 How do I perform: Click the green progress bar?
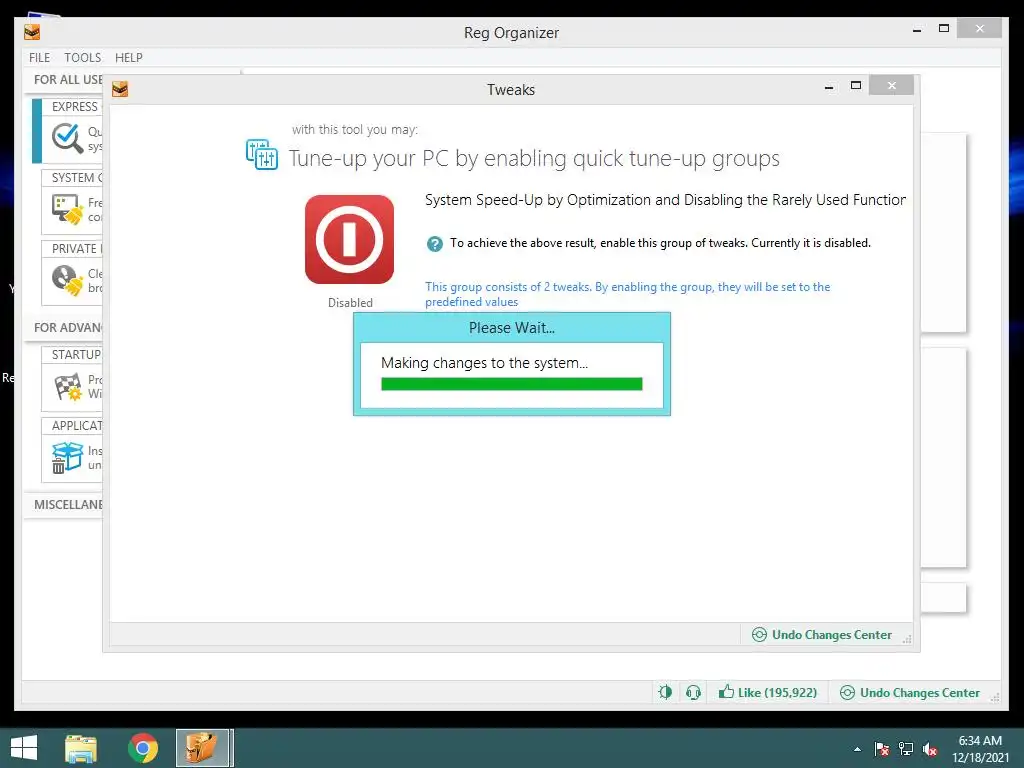pyautogui.click(x=511, y=384)
